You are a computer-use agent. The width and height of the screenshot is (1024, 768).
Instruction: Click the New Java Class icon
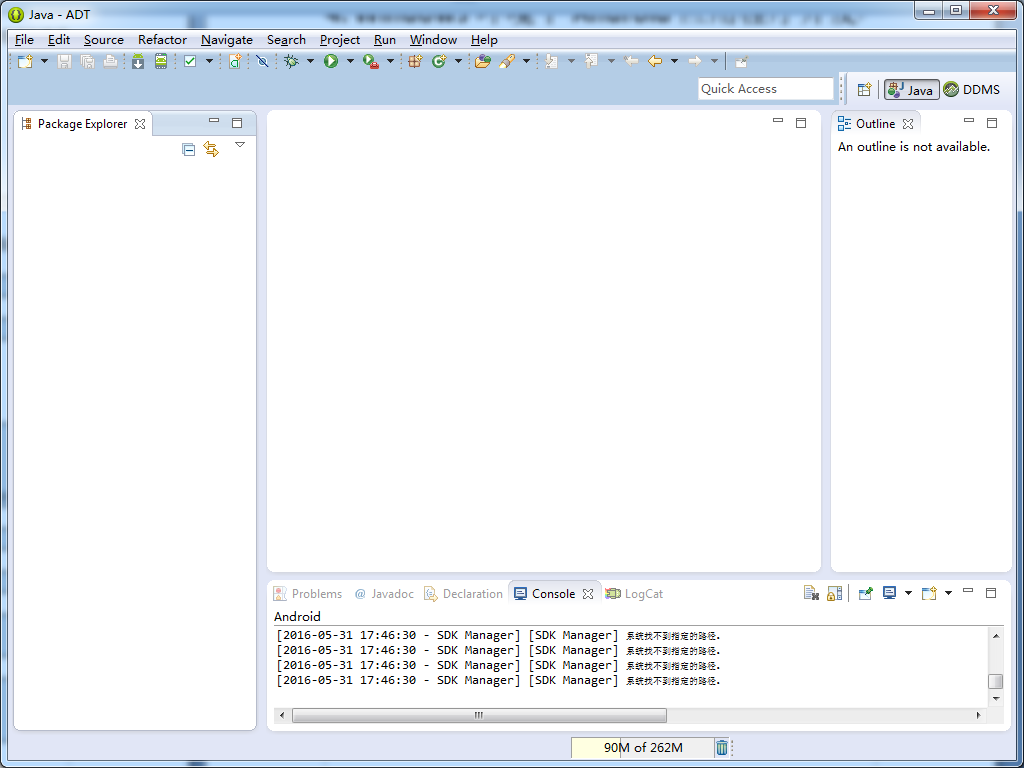439,61
